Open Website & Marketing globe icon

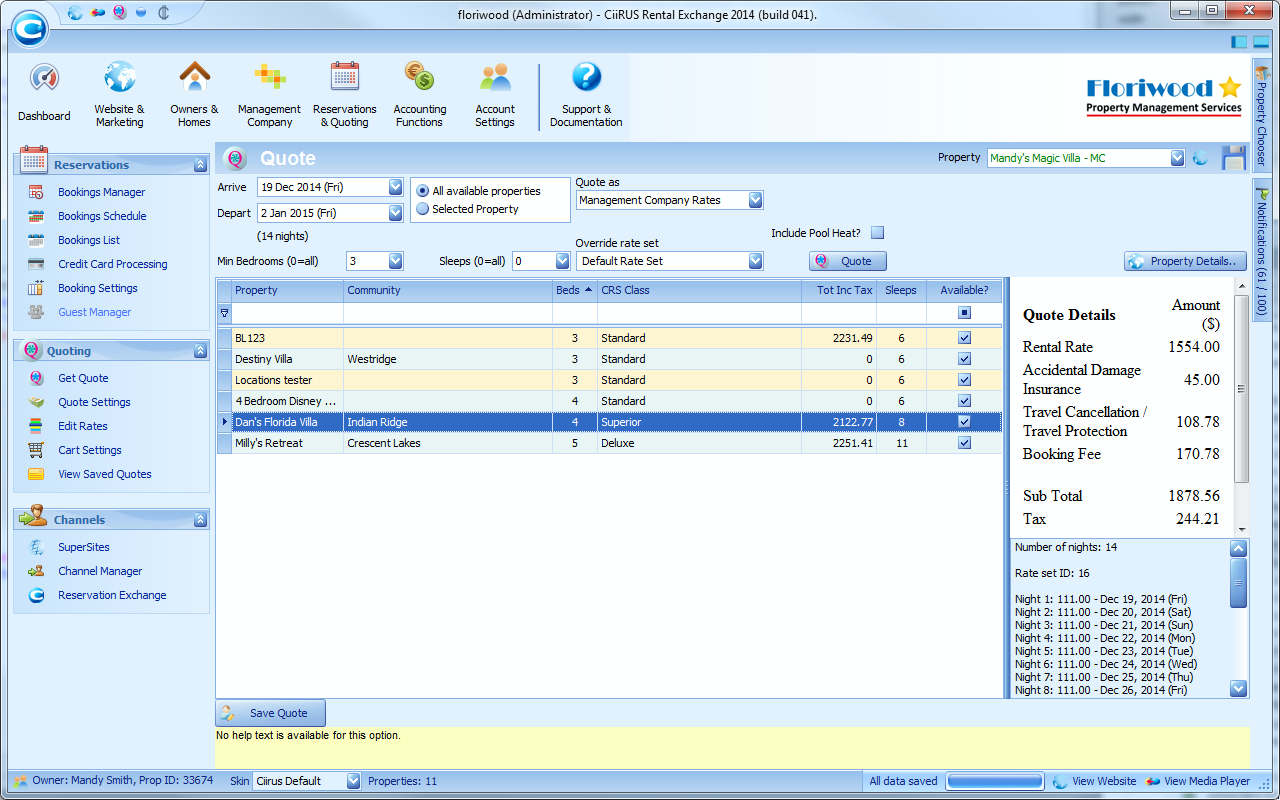(120, 77)
